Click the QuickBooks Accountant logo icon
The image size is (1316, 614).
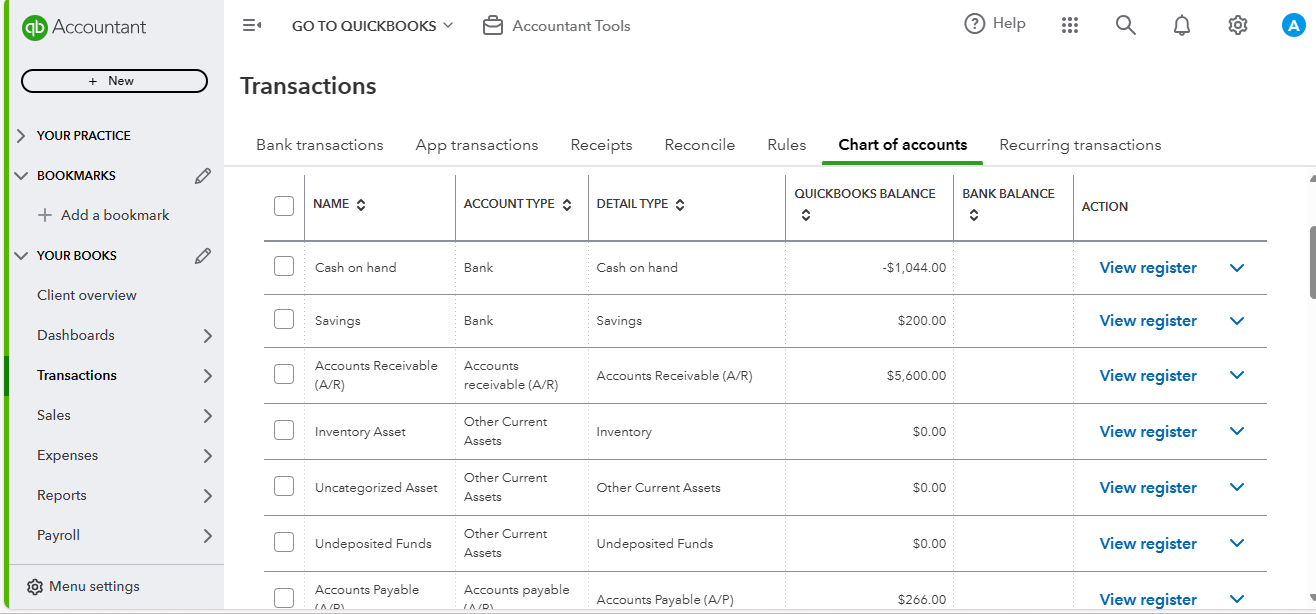pyautogui.click(x=35, y=27)
